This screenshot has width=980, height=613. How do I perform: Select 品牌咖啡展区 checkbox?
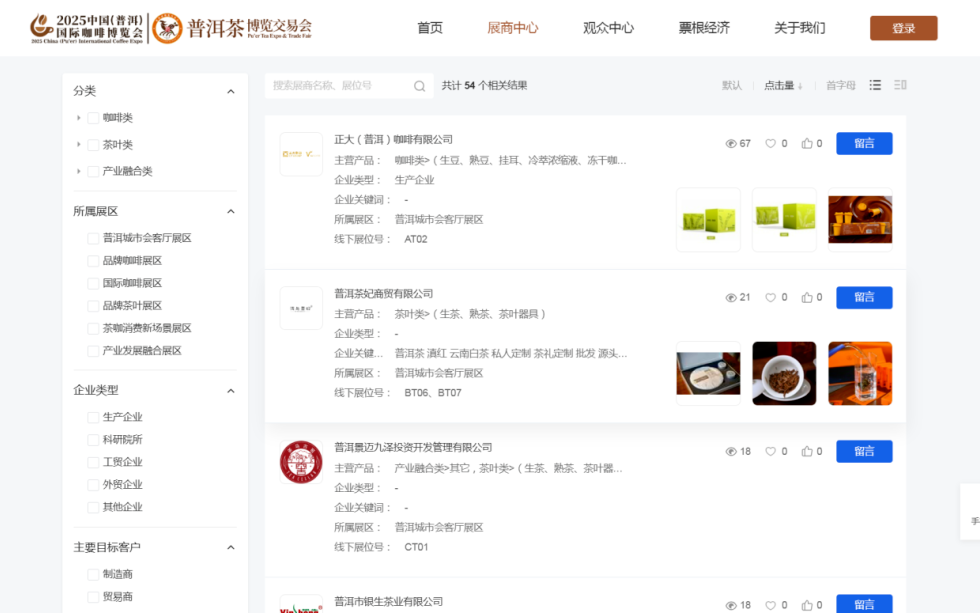point(93,261)
